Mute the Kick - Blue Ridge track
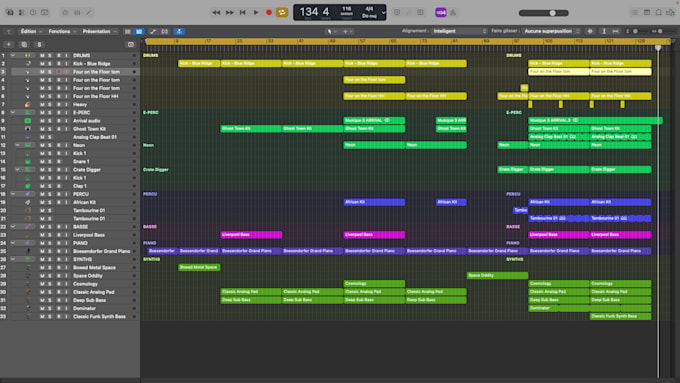 pos(42,64)
